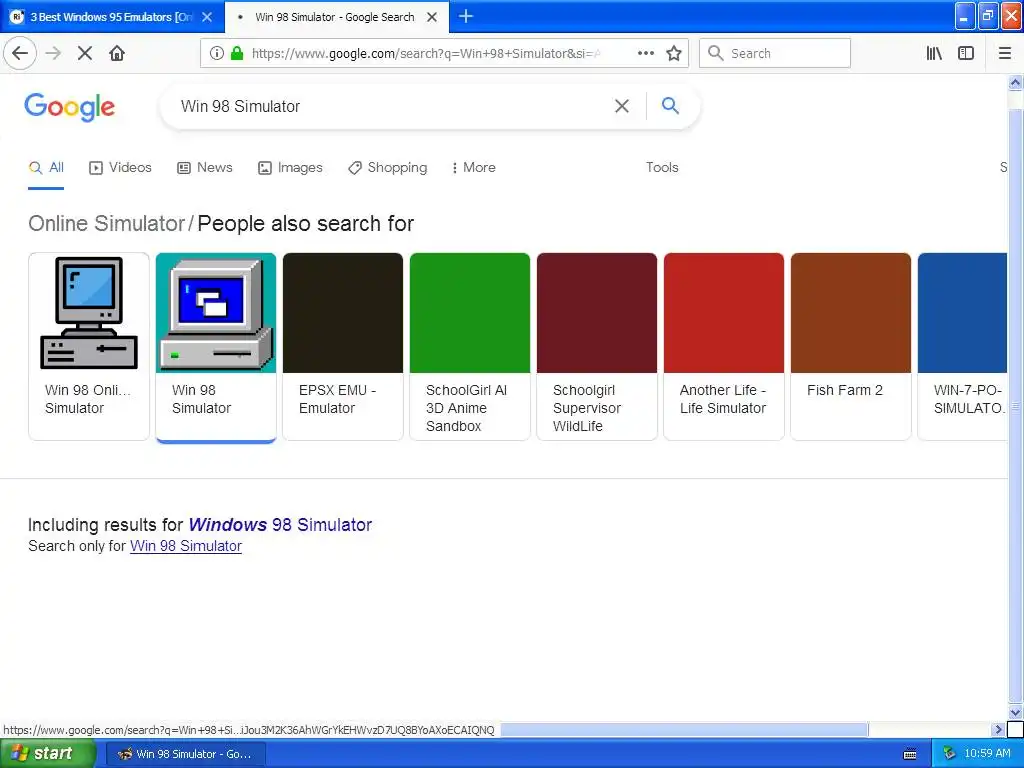Image resolution: width=1024 pixels, height=768 pixels.
Task: Click the vertical scrollbar down arrow
Action: click(1015, 712)
